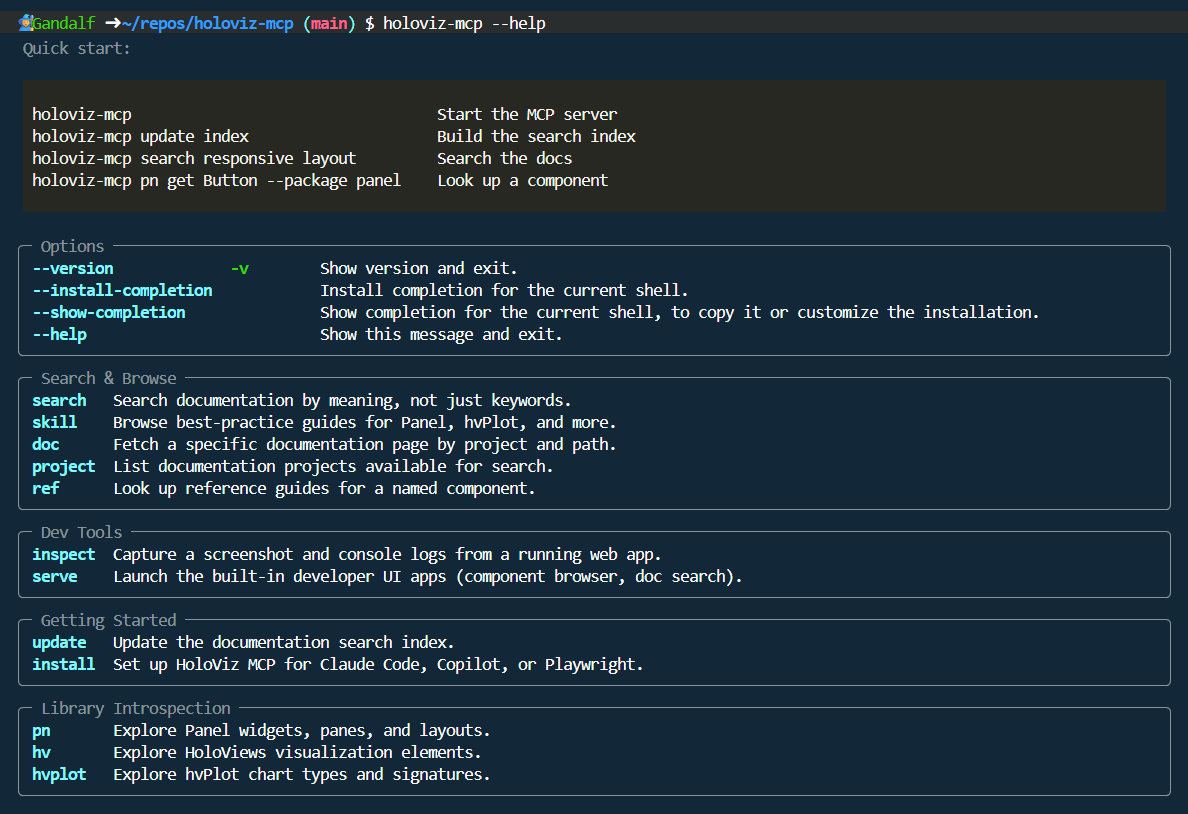
Task: Click the '(main)' git branch label
Action: coord(329,23)
